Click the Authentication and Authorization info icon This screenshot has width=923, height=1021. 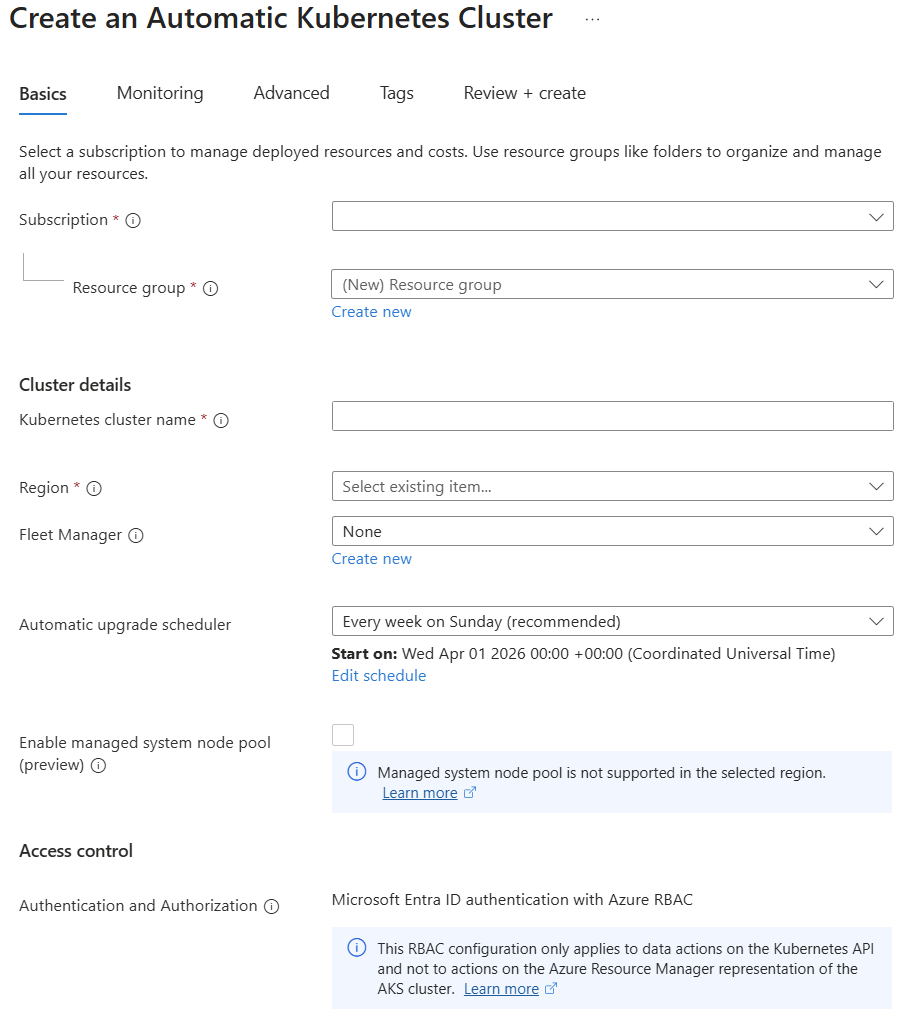pos(271,906)
